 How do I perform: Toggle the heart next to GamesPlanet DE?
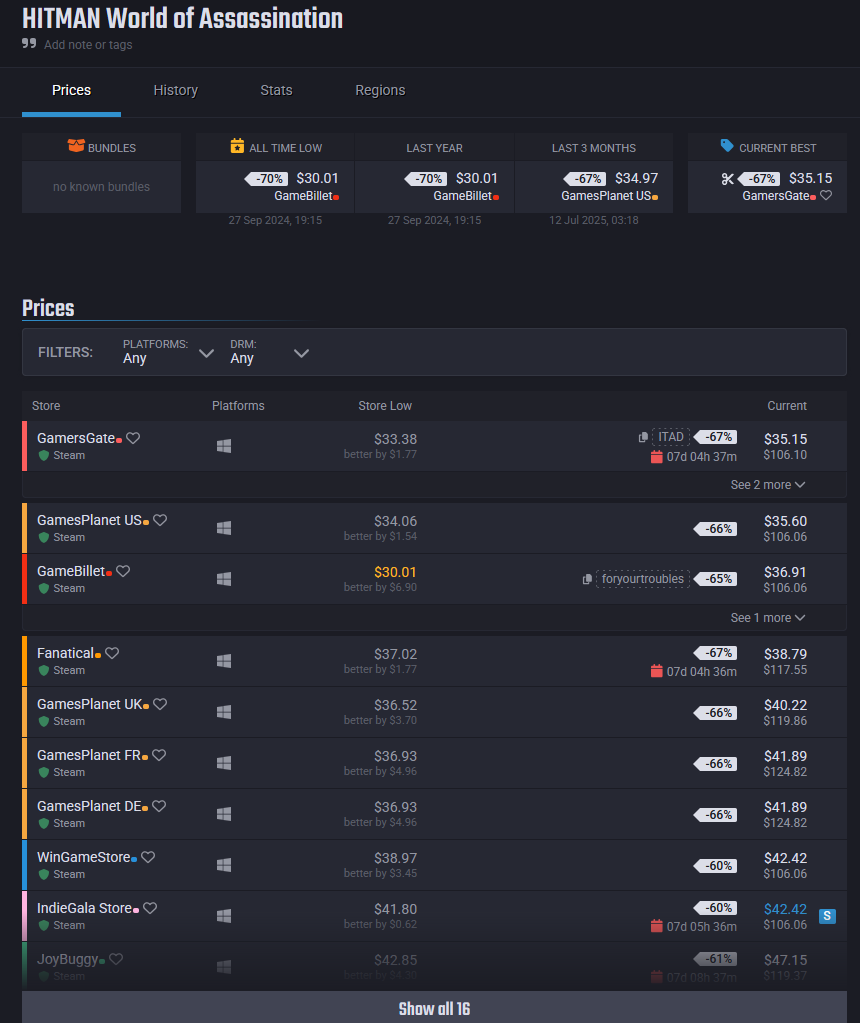point(159,806)
